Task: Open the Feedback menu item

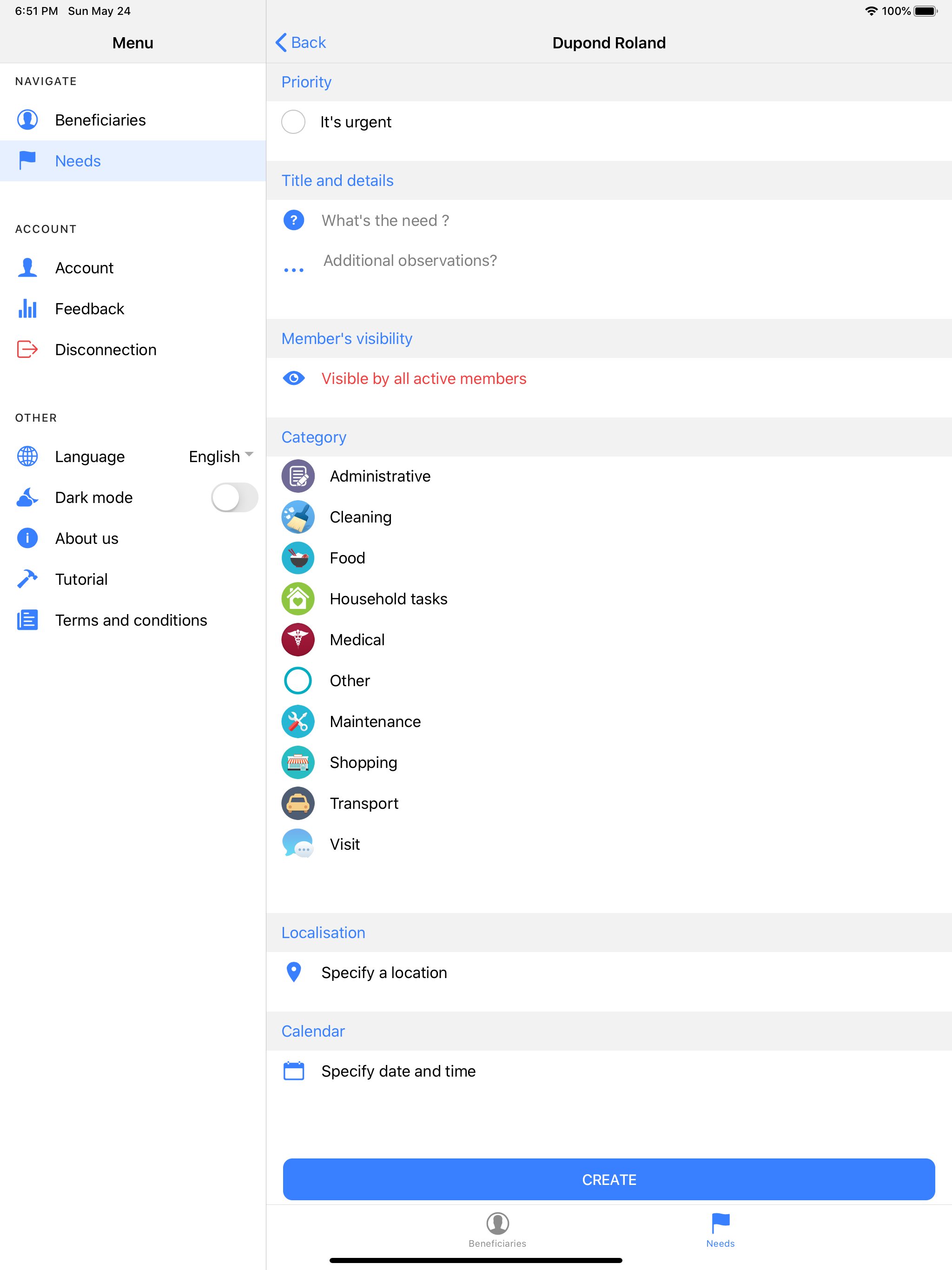Action: pos(132,308)
